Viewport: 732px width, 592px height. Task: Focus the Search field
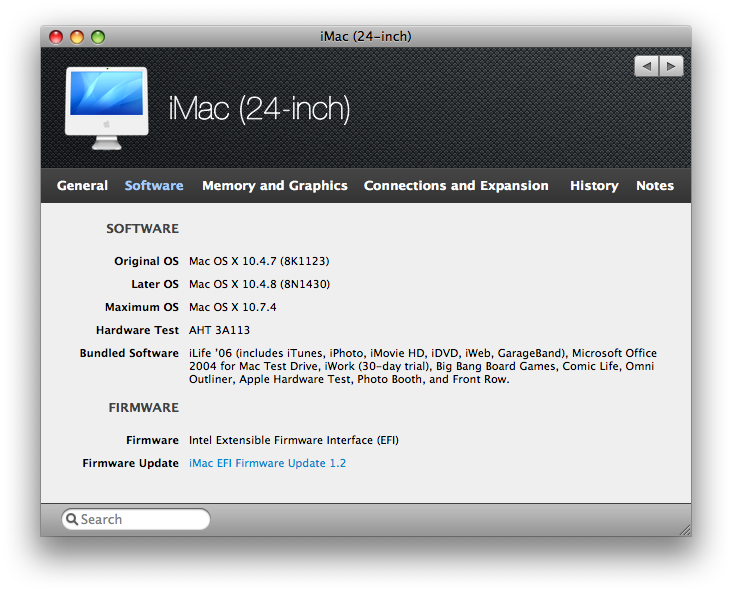click(136, 519)
